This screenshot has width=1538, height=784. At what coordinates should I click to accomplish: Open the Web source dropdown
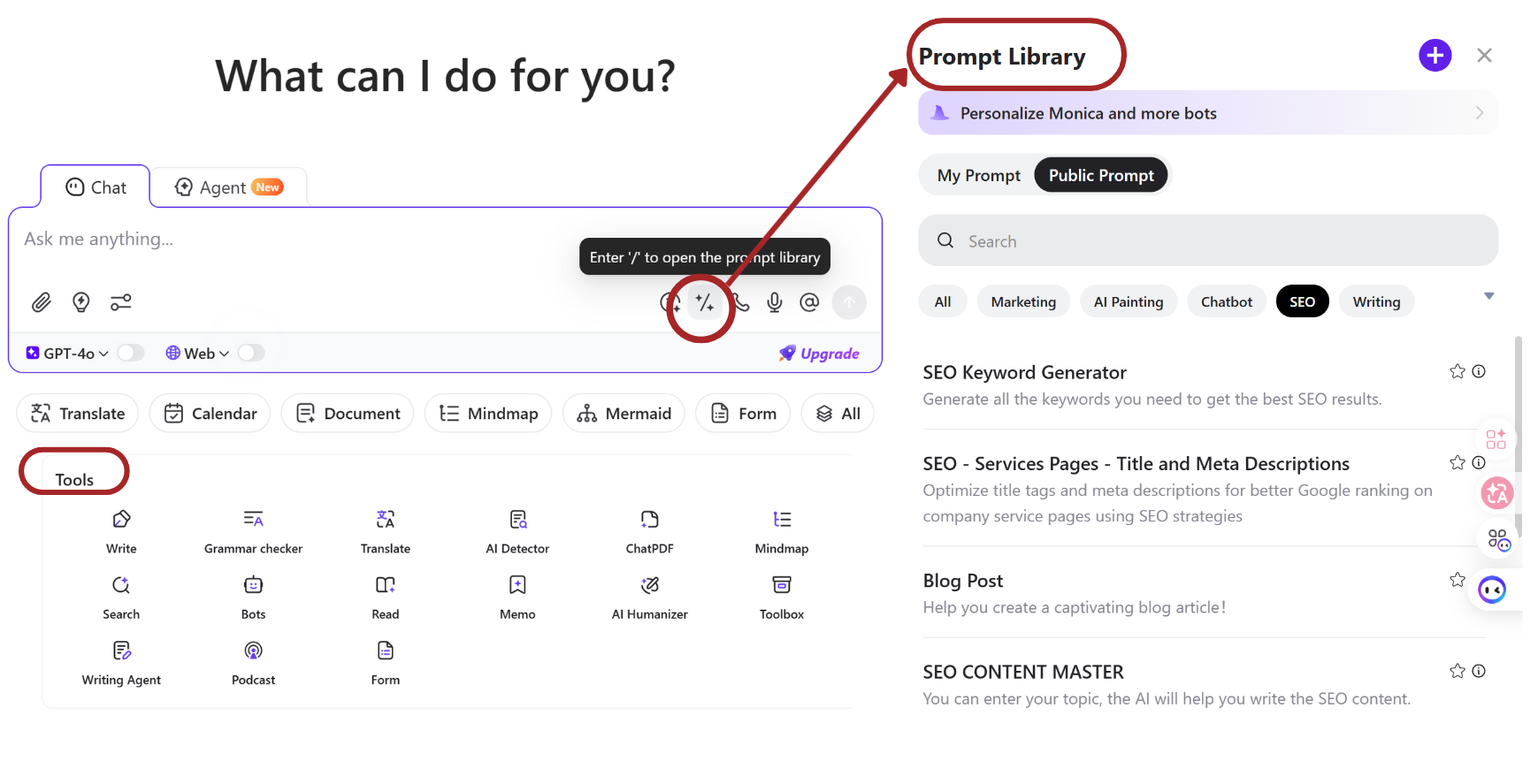(x=197, y=353)
